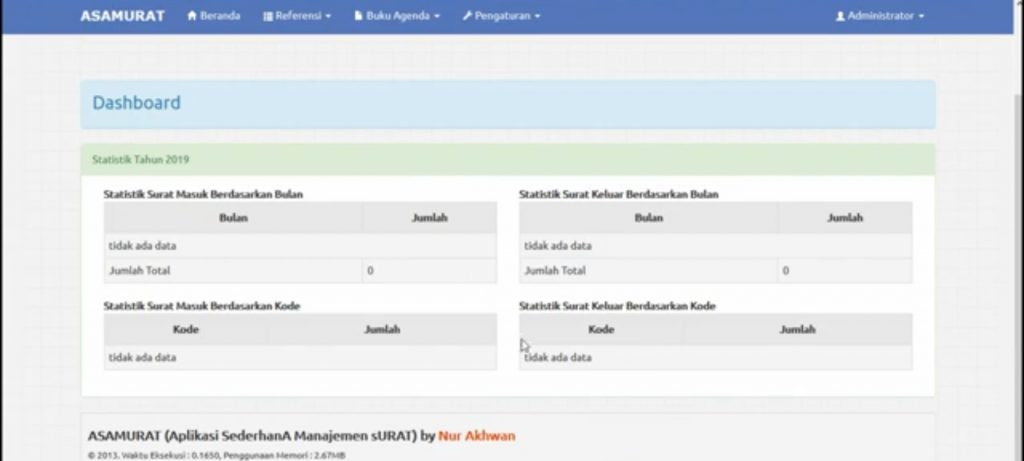Expand the Referensi dropdown caret
This screenshot has width=1024, height=461.
[328, 17]
